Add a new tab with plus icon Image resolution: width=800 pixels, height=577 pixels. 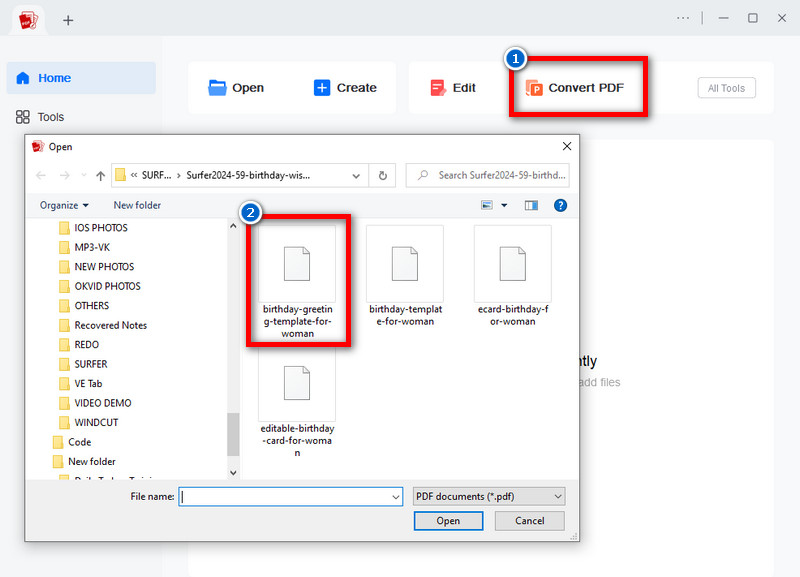[x=68, y=20]
